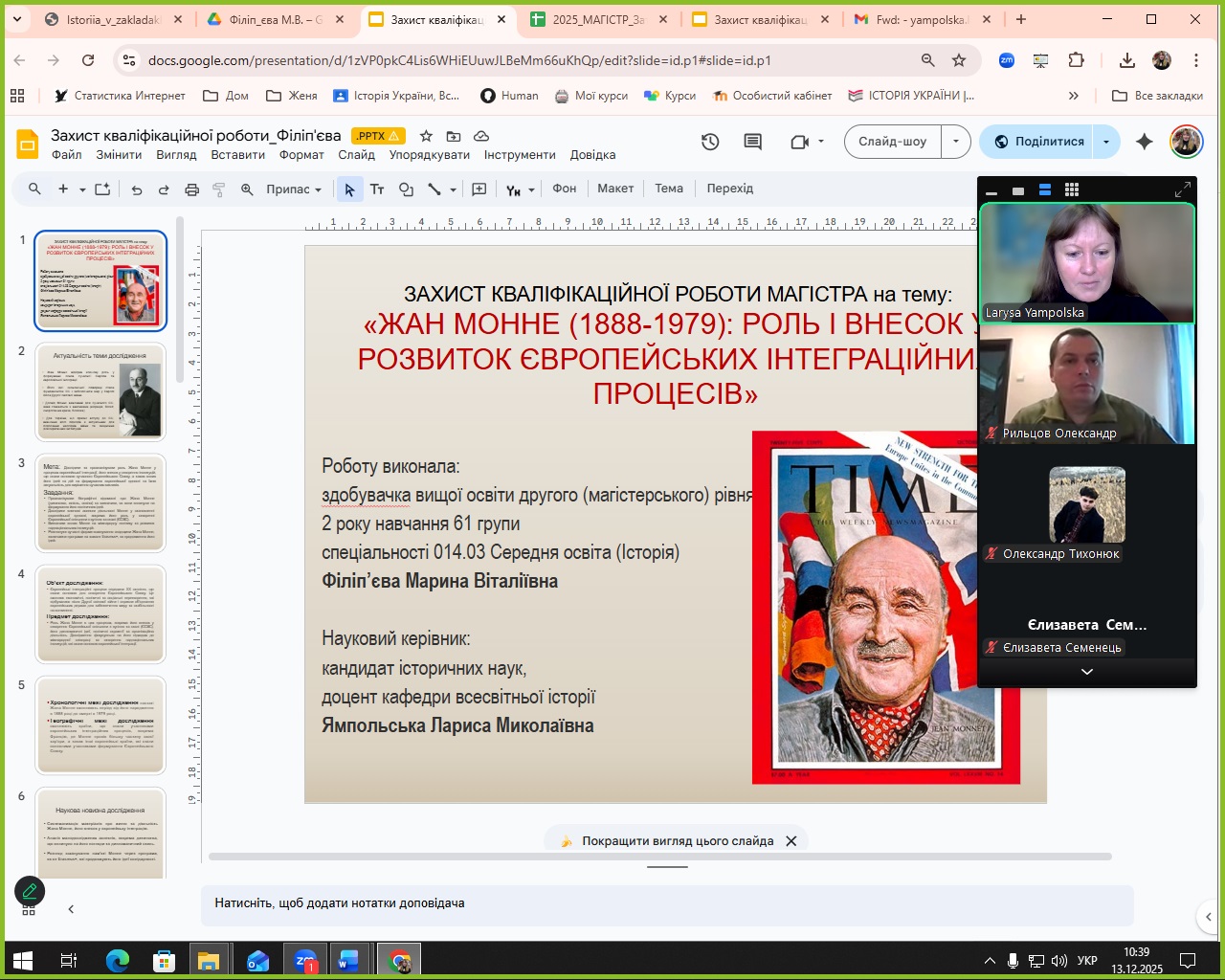Open the comments panel icon
Viewport: 1225px width, 980px height.
(753, 142)
